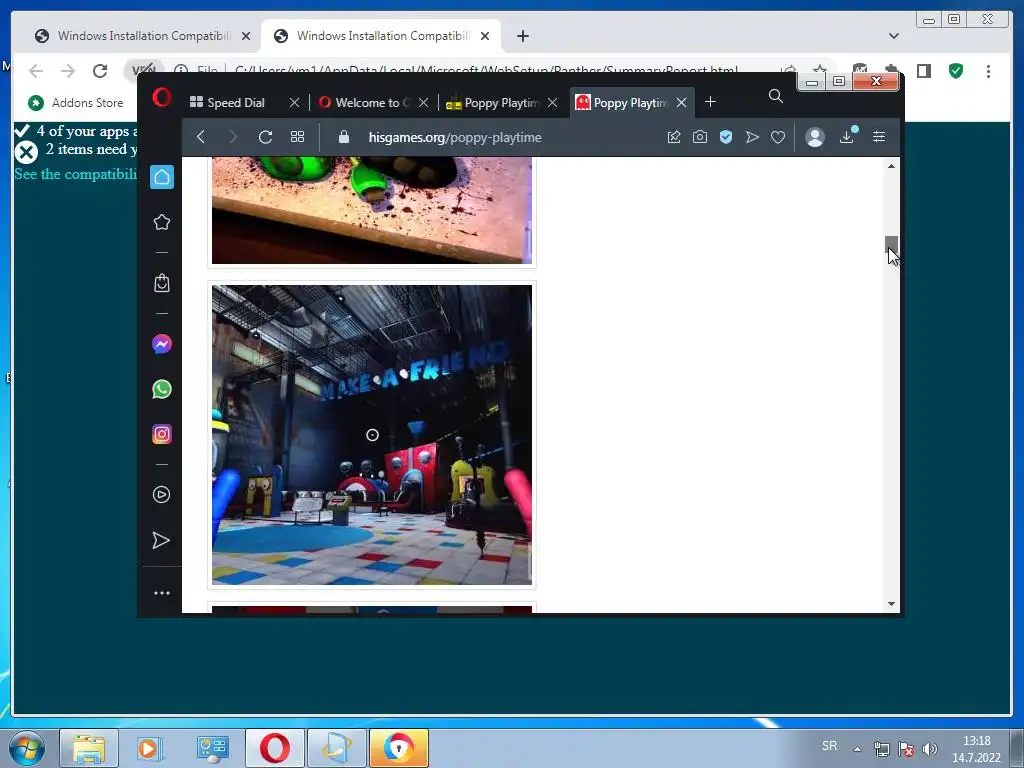Screen dimensions: 1024x768
Task: Open Instagram in Opera sidebar
Action: click(162, 434)
